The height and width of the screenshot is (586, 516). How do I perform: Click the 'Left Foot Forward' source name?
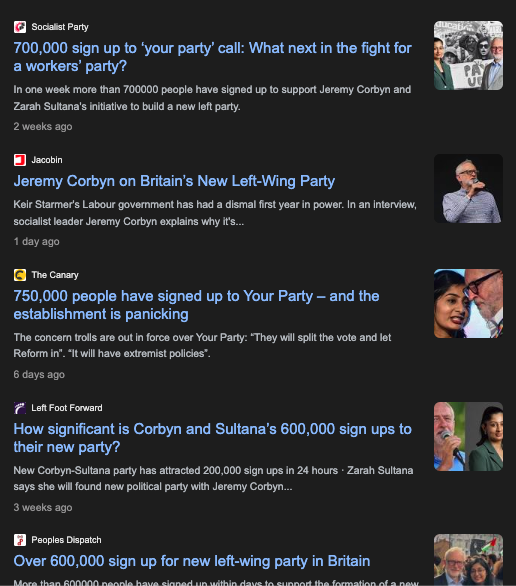click(x=67, y=408)
